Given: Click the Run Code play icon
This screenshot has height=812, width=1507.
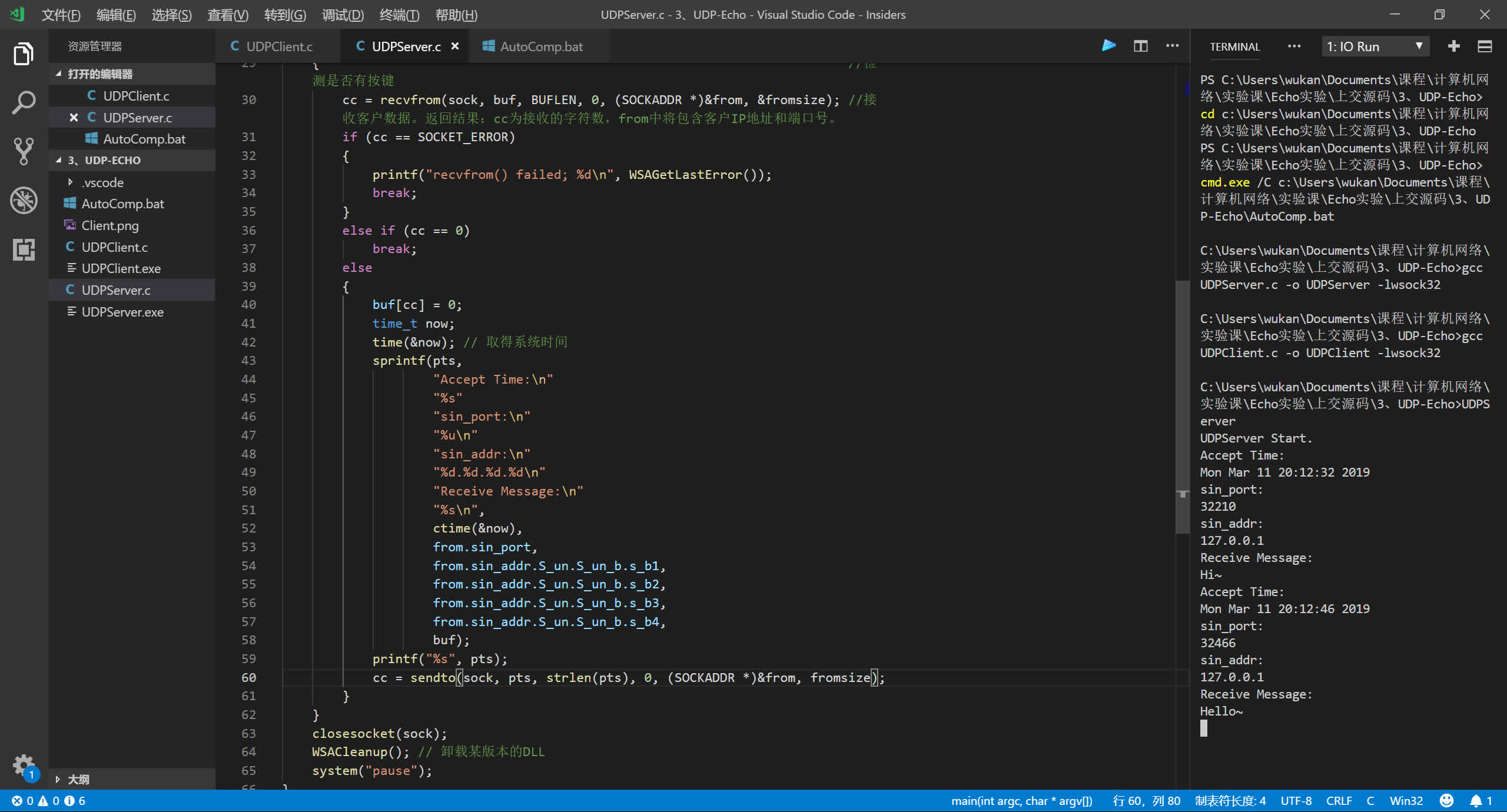Looking at the screenshot, I should [1108, 46].
